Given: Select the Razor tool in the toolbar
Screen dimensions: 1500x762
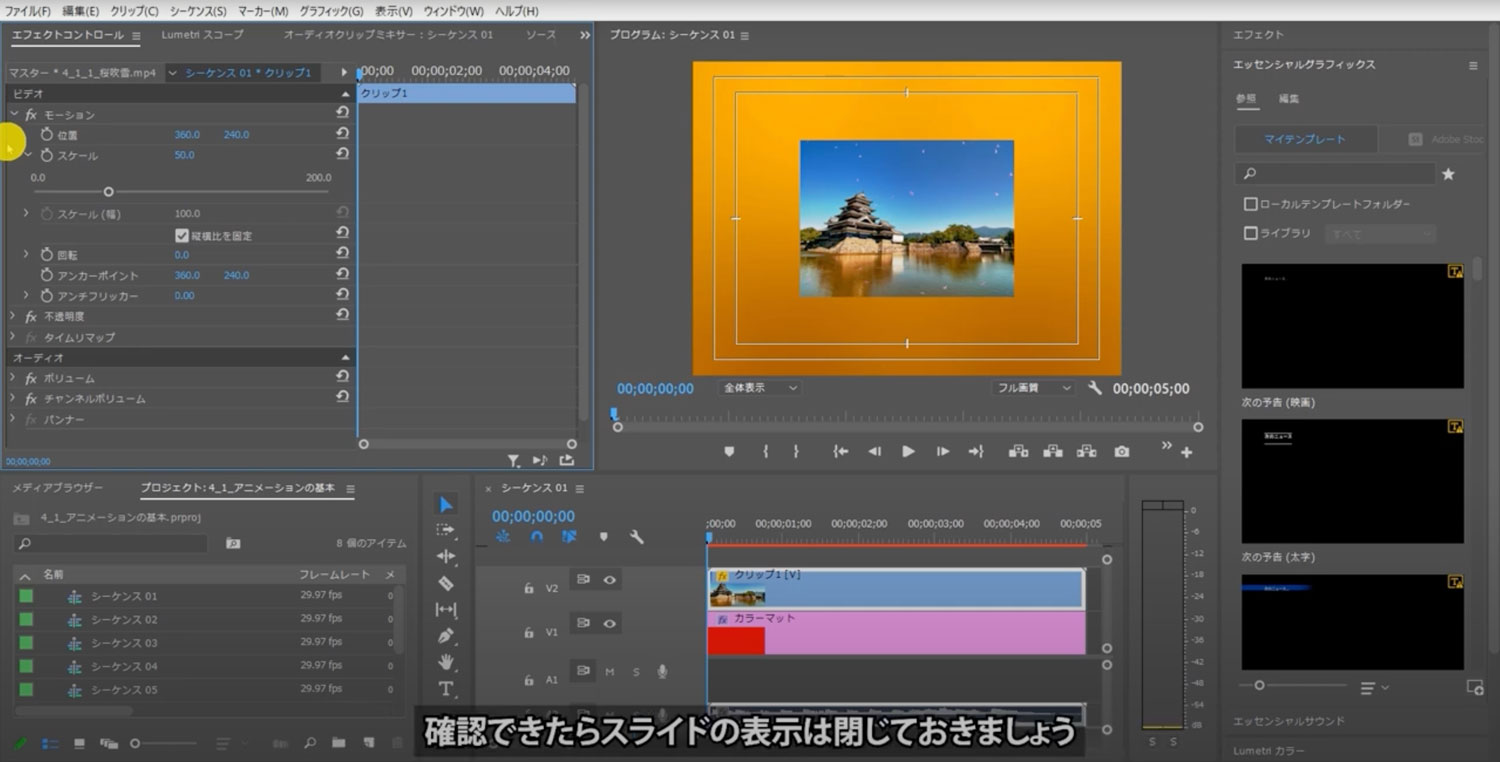Looking at the screenshot, I should click(x=446, y=583).
